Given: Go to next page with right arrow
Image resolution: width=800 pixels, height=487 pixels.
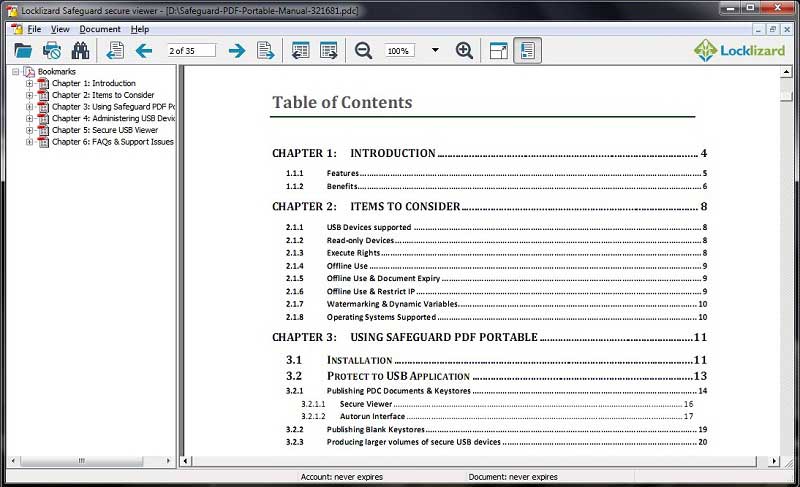Looking at the screenshot, I should [237, 50].
